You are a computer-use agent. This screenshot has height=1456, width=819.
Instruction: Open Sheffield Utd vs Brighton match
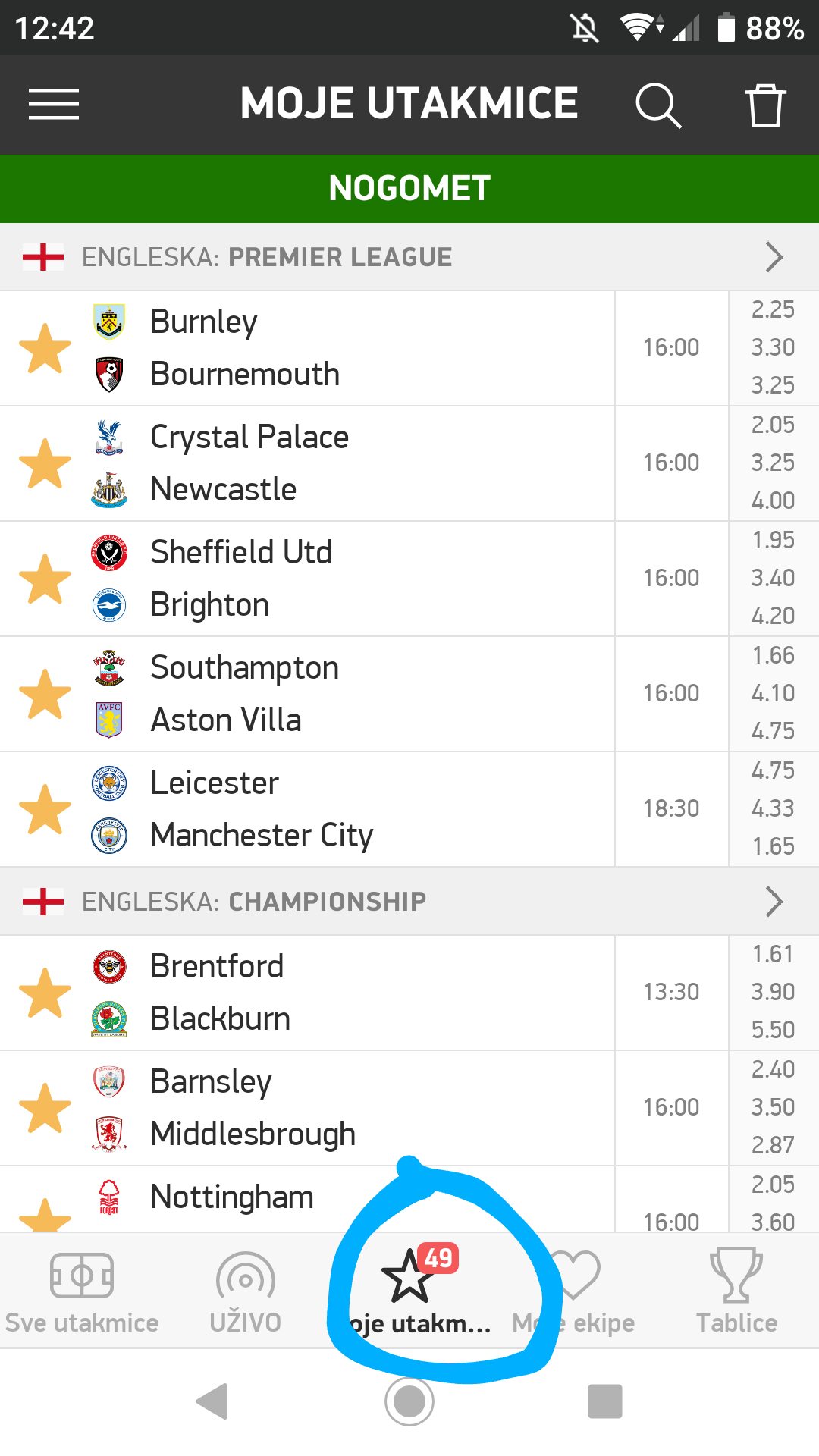[x=341, y=579]
